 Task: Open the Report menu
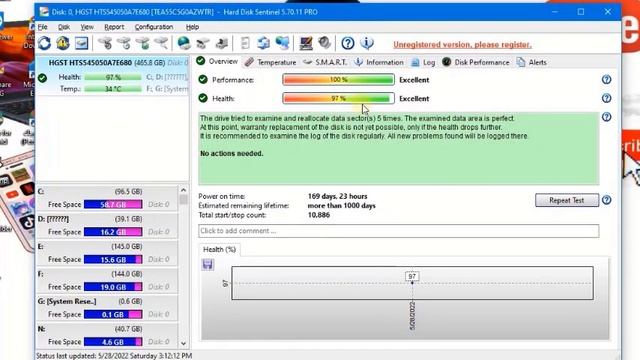114,27
